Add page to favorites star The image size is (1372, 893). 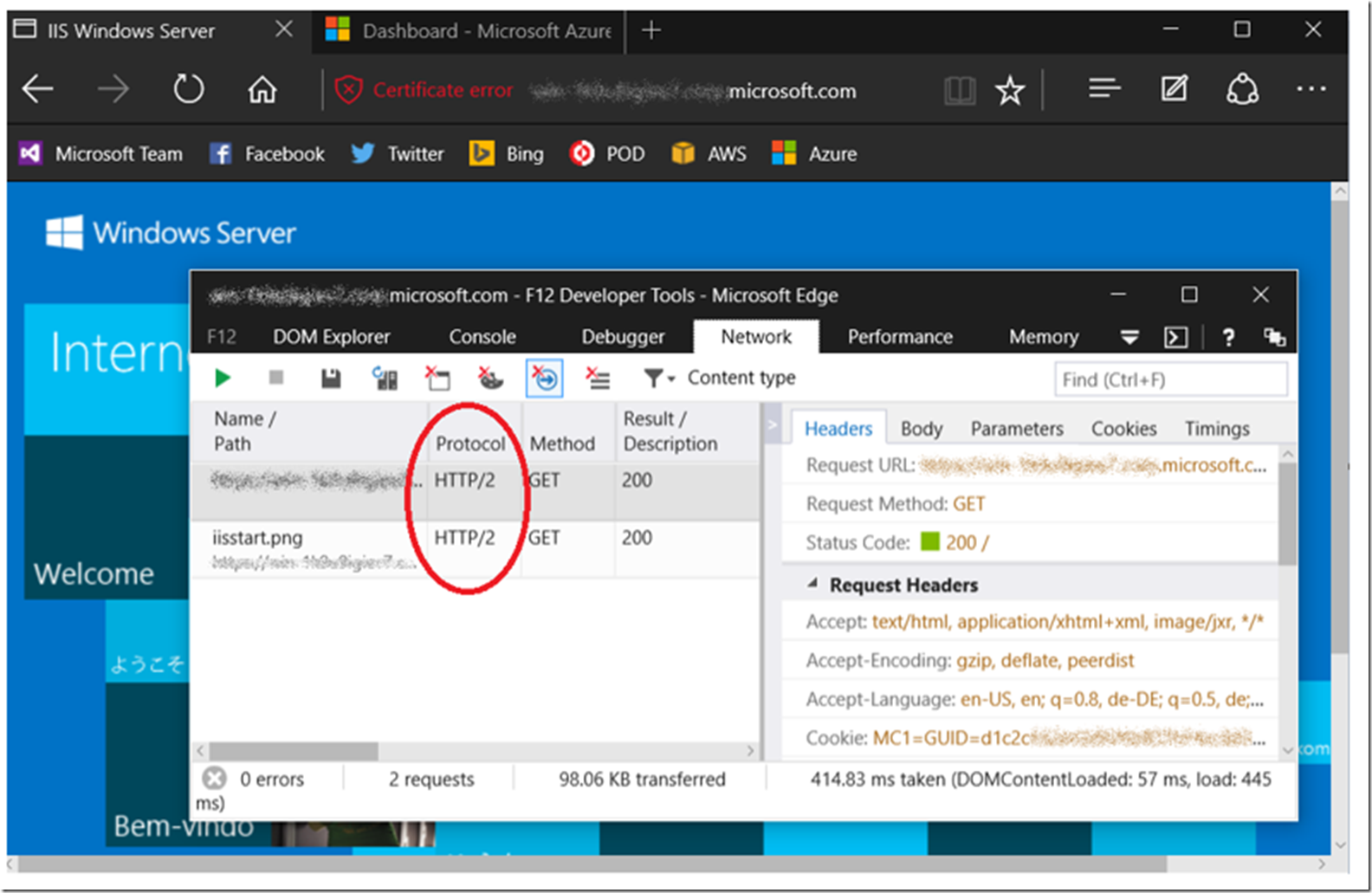(1010, 89)
